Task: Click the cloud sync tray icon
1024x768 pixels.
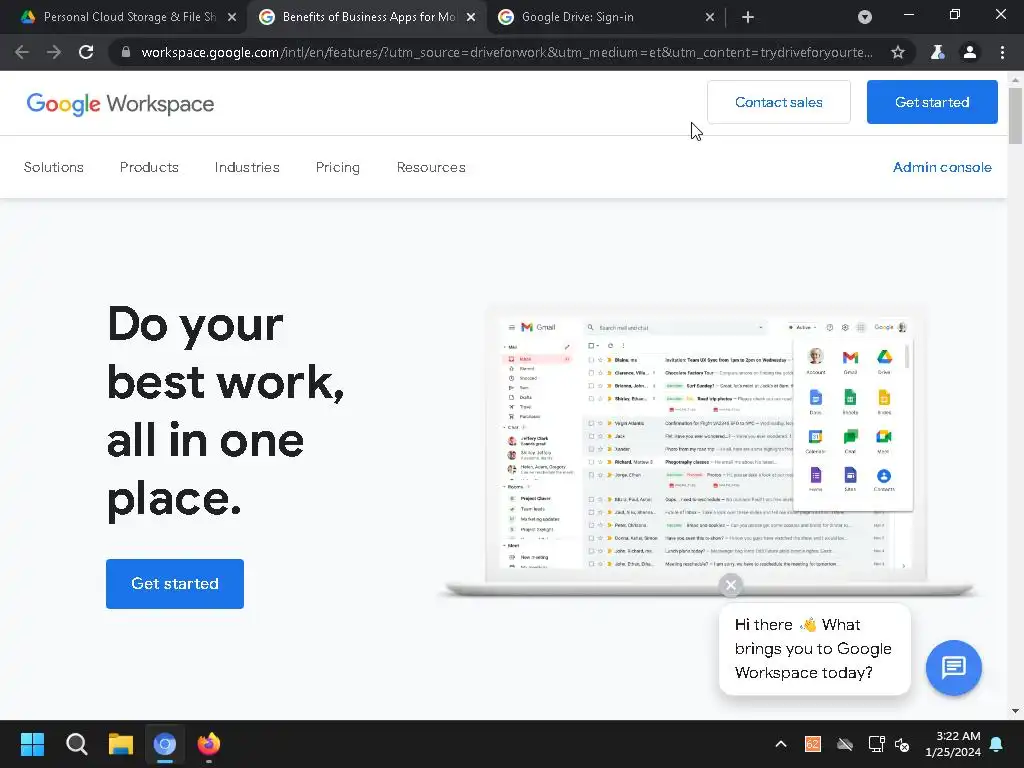Action: tap(845, 744)
